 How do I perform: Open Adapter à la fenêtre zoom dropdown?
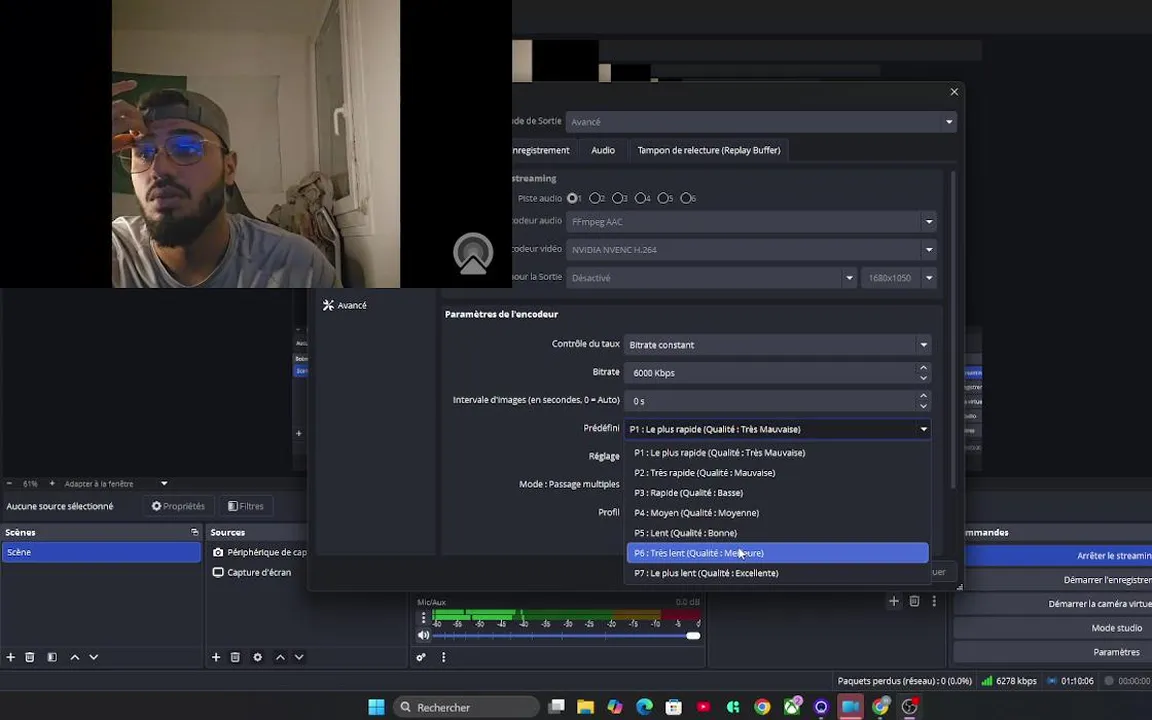tap(116, 483)
